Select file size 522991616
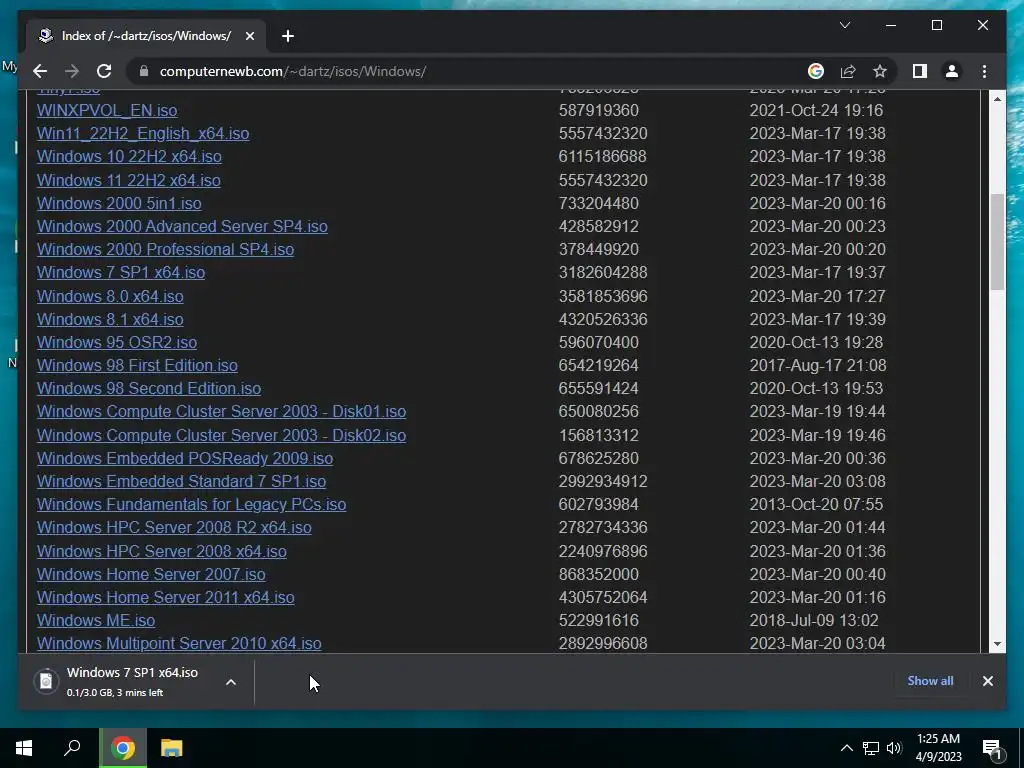 click(x=598, y=620)
